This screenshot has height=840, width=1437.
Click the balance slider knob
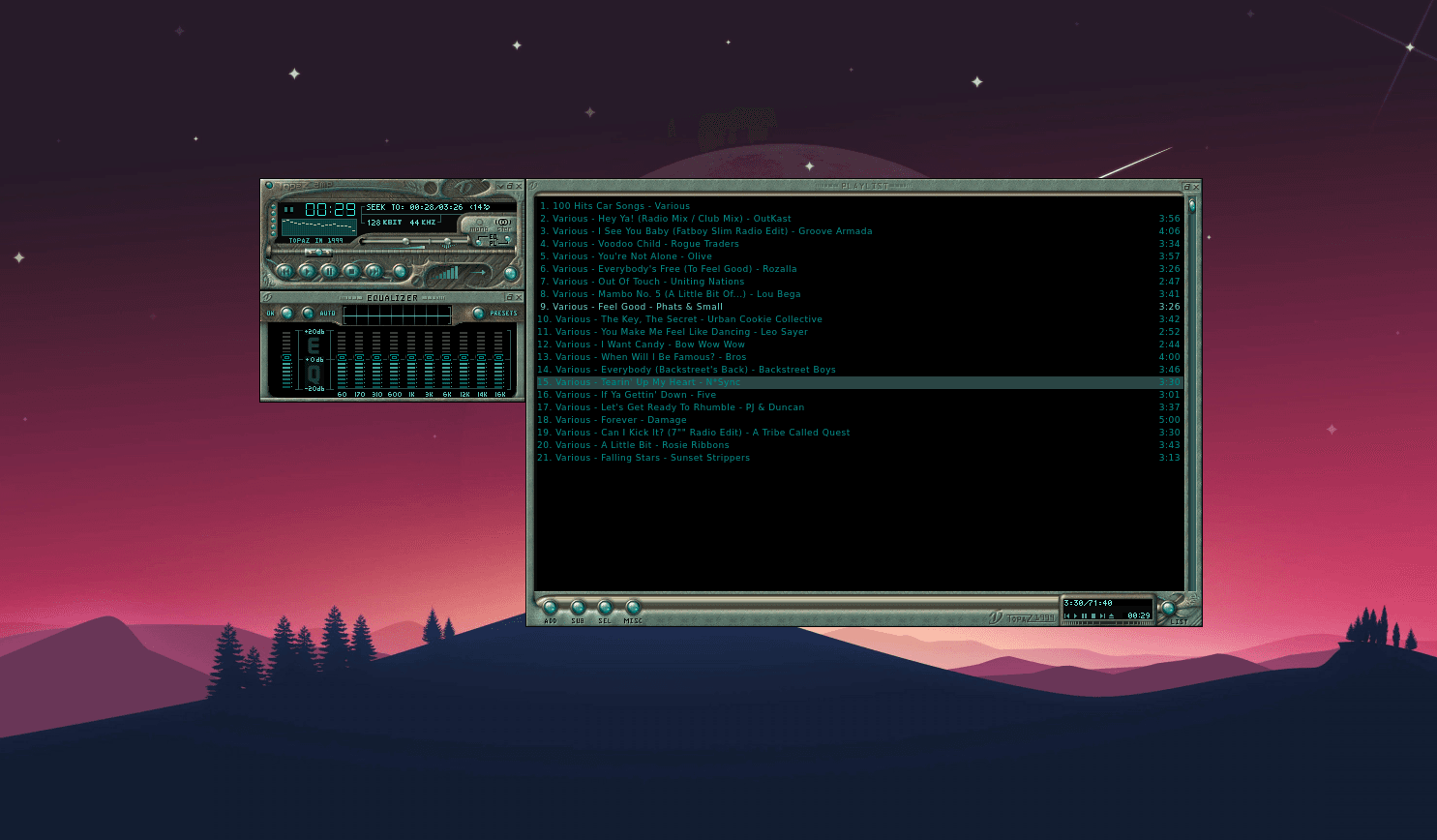click(447, 241)
